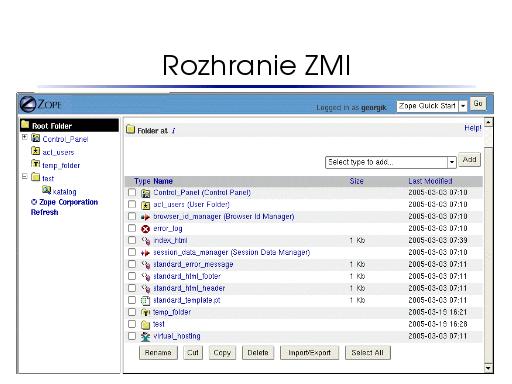Image resolution: width=512 pixels, height=384 pixels.
Task: Click the test folder icon in list
Action: click(145, 324)
